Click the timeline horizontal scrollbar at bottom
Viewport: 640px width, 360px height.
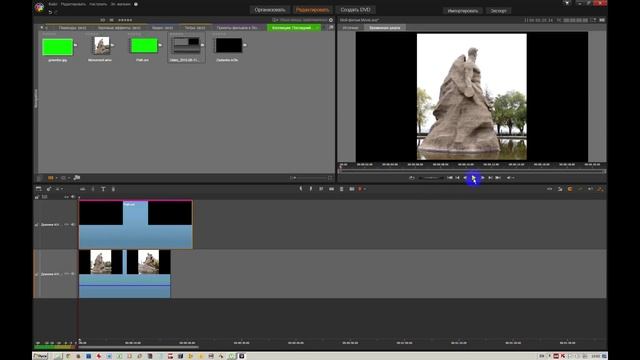139,347
